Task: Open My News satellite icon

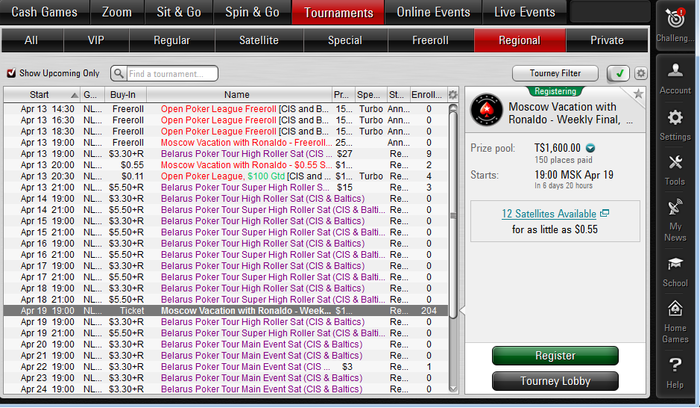Action: [675, 208]
